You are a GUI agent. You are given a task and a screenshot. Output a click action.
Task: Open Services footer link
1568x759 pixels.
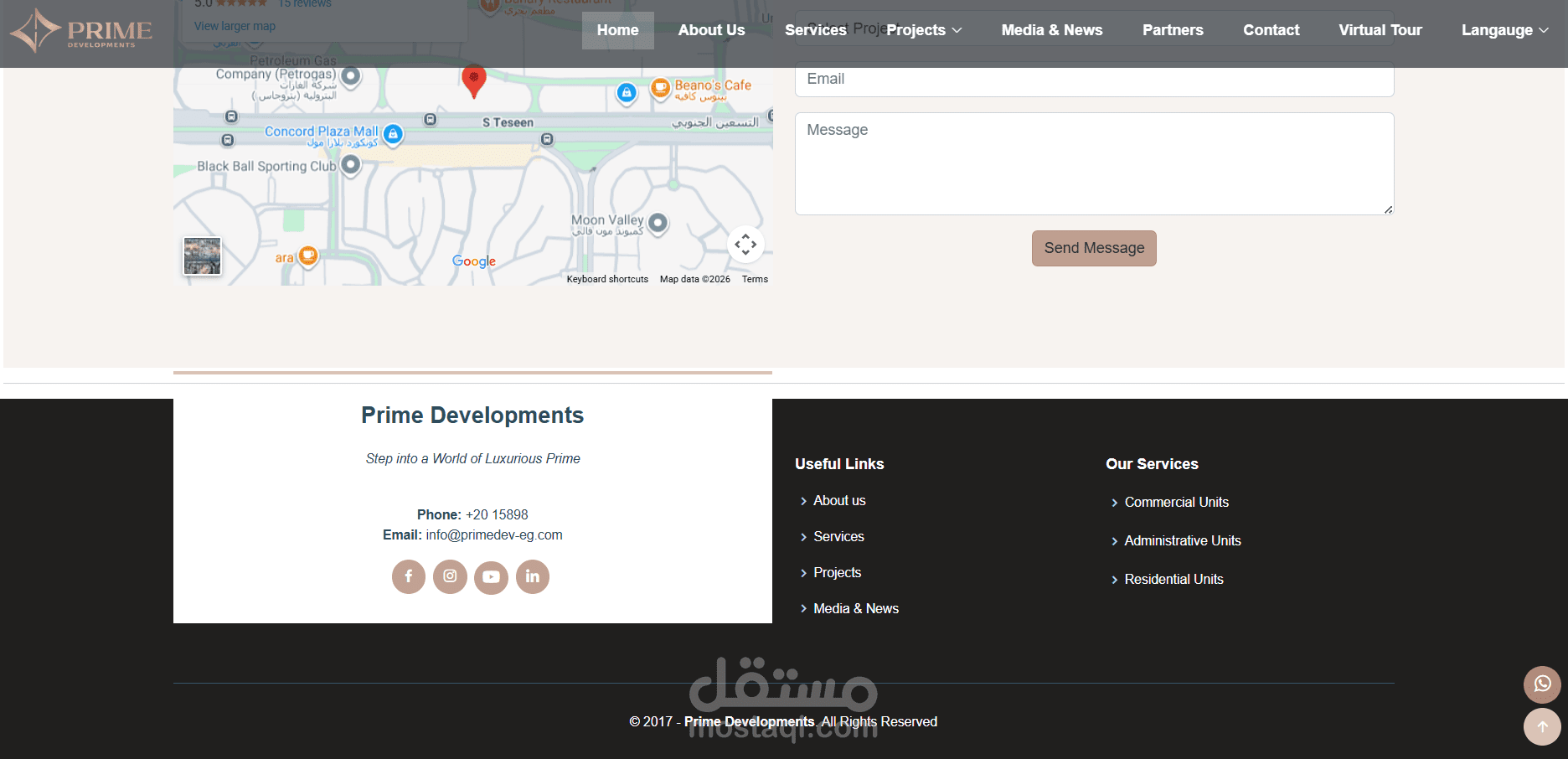(838, 536)
